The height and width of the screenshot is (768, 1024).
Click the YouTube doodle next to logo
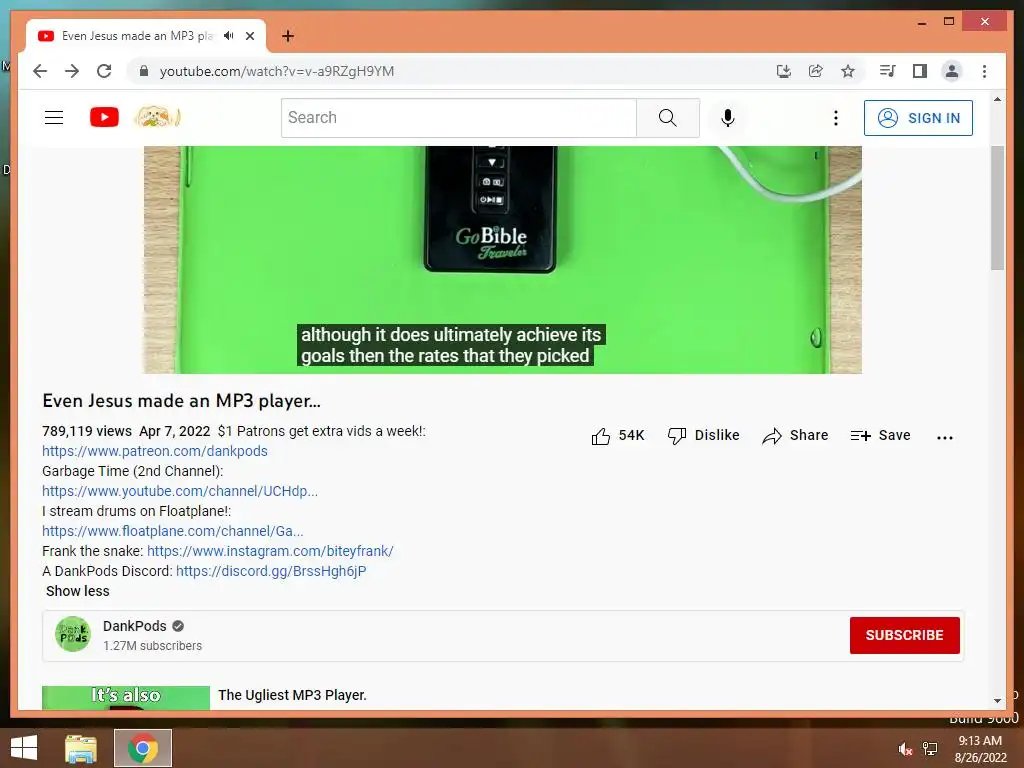tap(157, 118)
